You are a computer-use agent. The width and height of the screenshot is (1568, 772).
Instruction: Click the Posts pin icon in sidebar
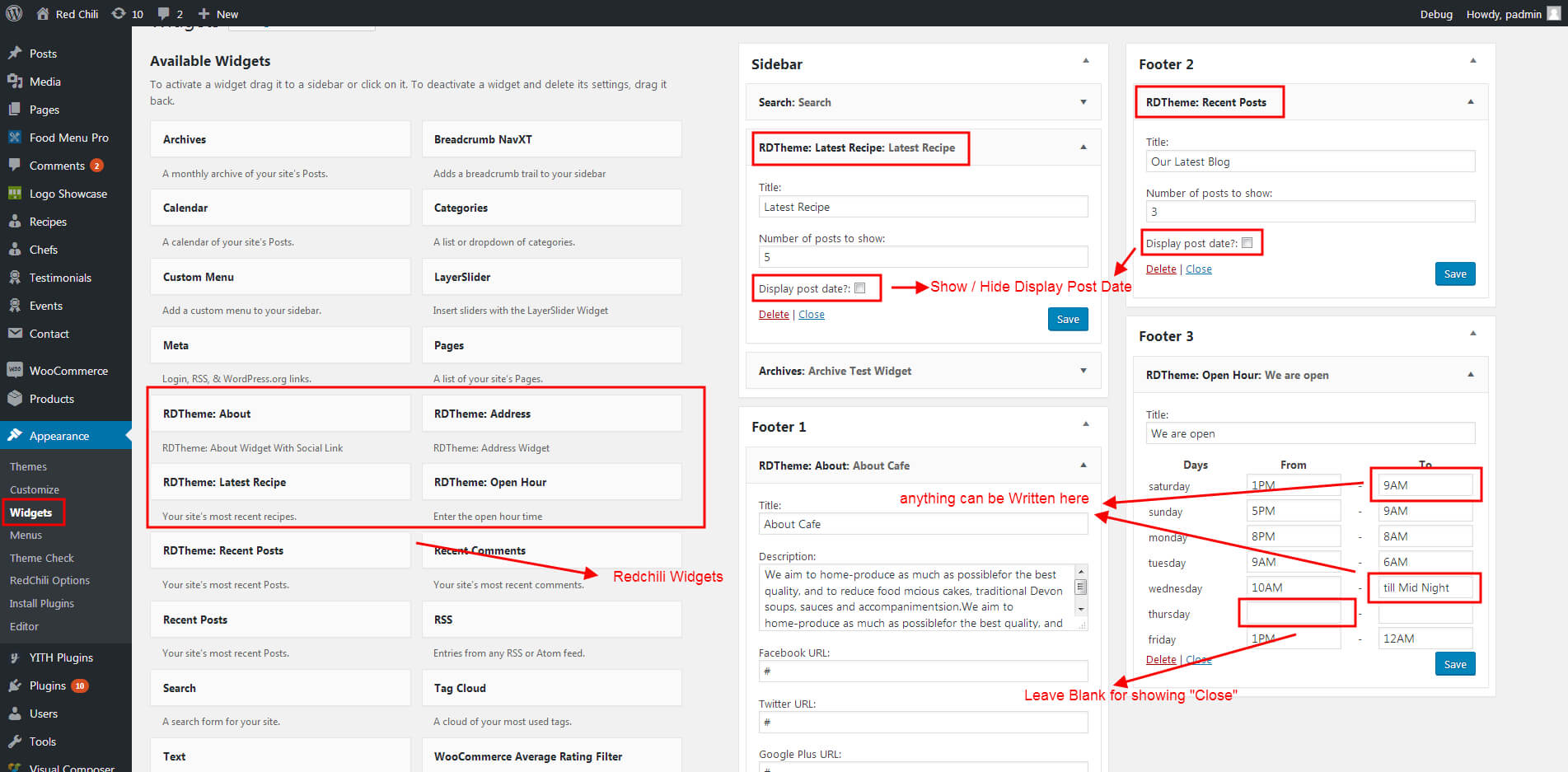point(15,54)
